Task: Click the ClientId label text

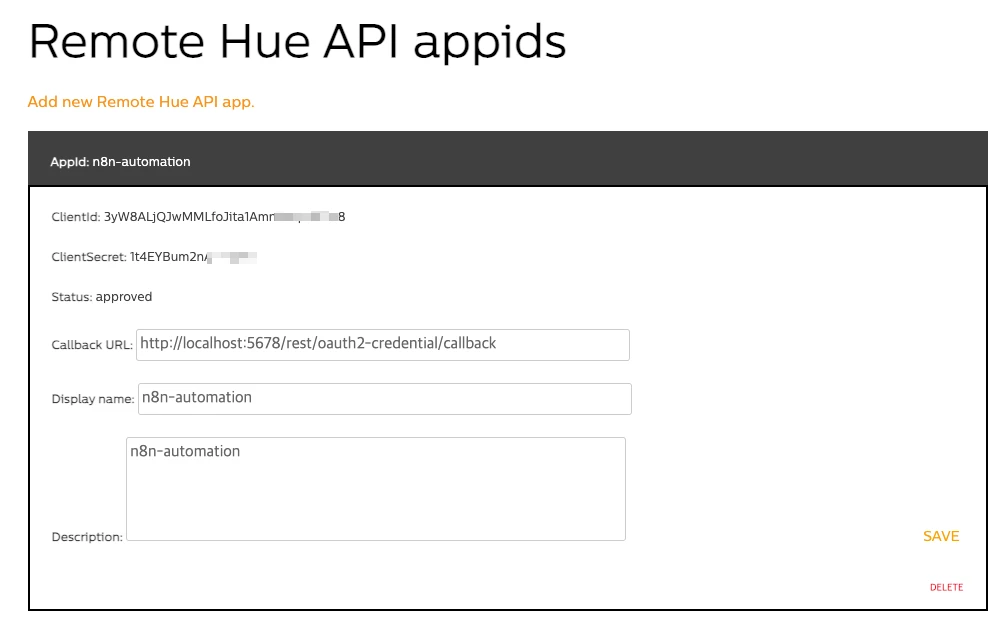Action: coord(76,217)
